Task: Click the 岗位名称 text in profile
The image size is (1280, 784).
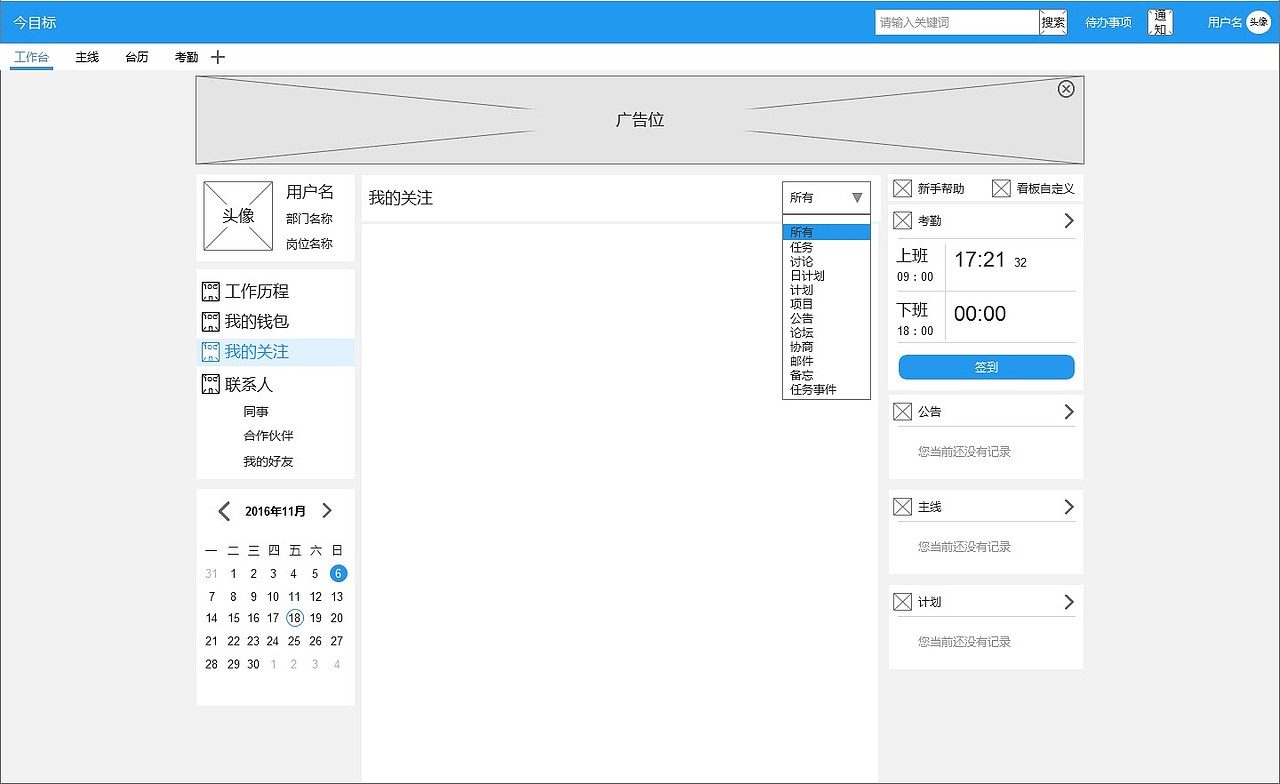Action: 309,243
